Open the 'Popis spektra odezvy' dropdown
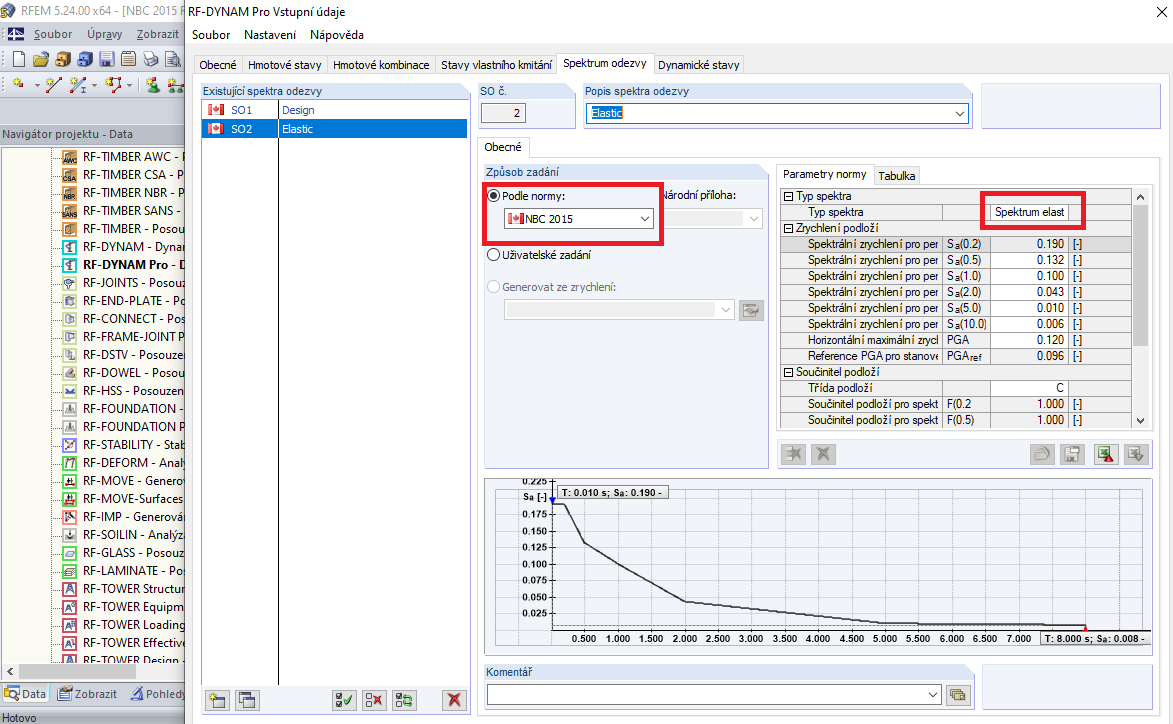Screen dimensions: 1173x724 point(959,114)
